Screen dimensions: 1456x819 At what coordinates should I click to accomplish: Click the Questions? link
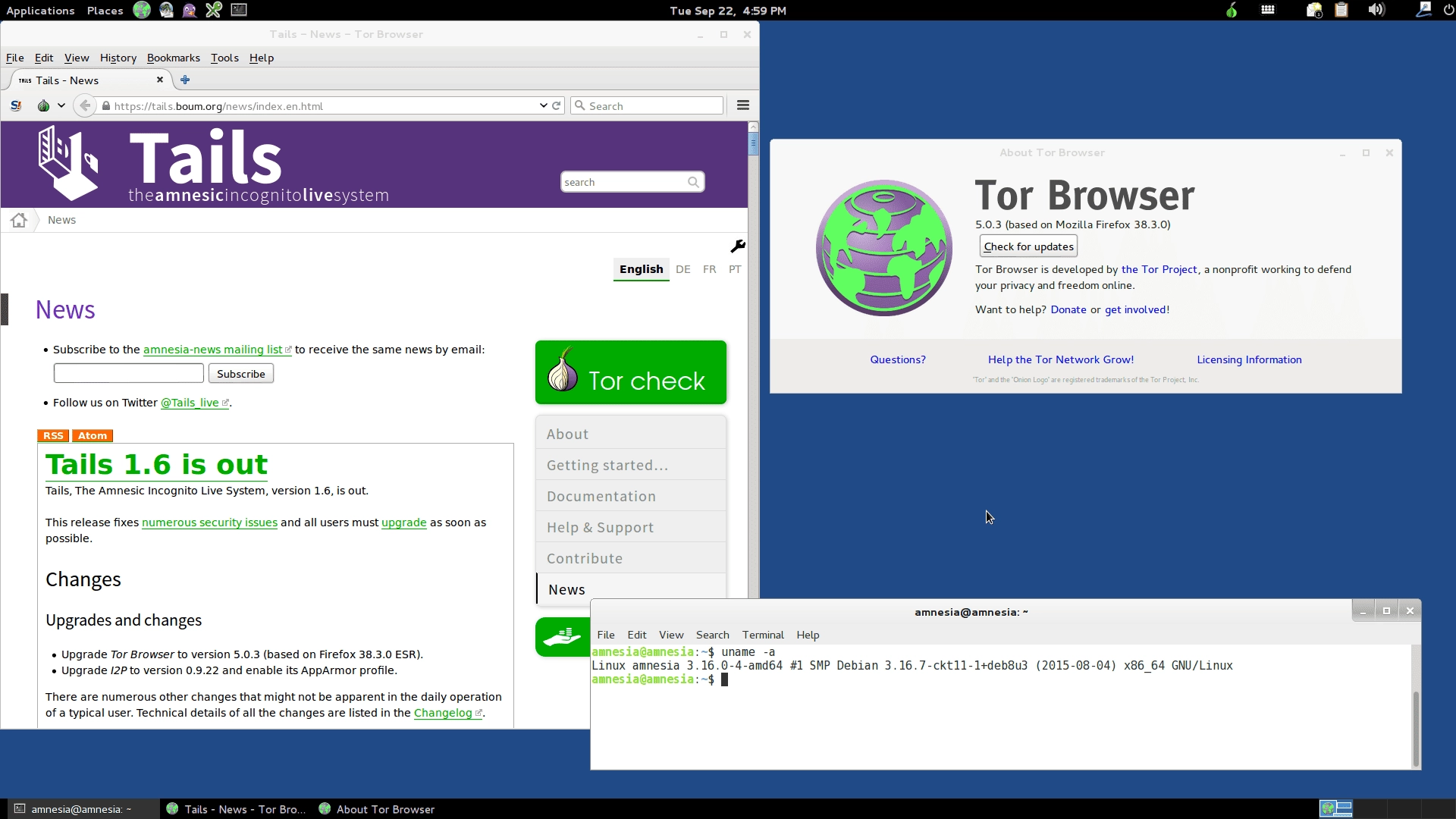898,359
